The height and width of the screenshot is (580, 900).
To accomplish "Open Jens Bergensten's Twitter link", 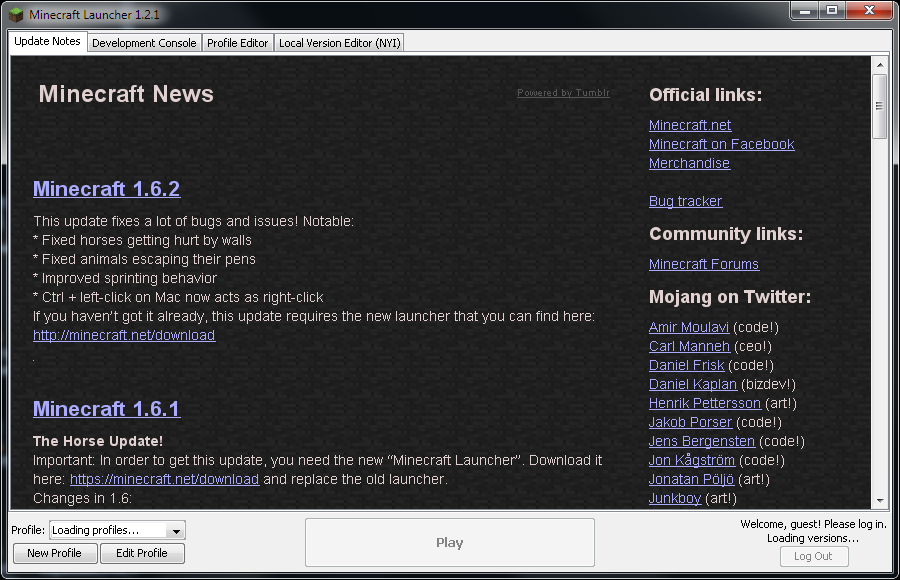I will [x=702, y=441].
